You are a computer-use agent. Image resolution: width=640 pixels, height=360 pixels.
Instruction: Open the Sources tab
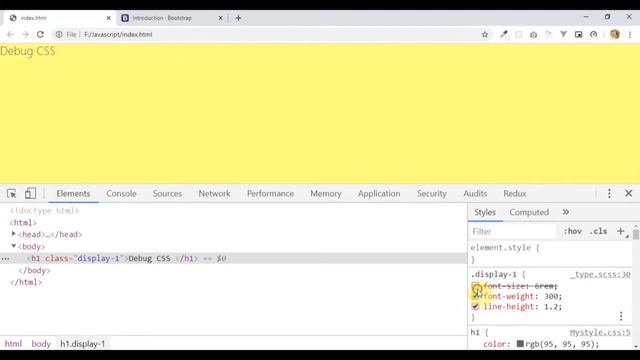click(x=167, y=193)
